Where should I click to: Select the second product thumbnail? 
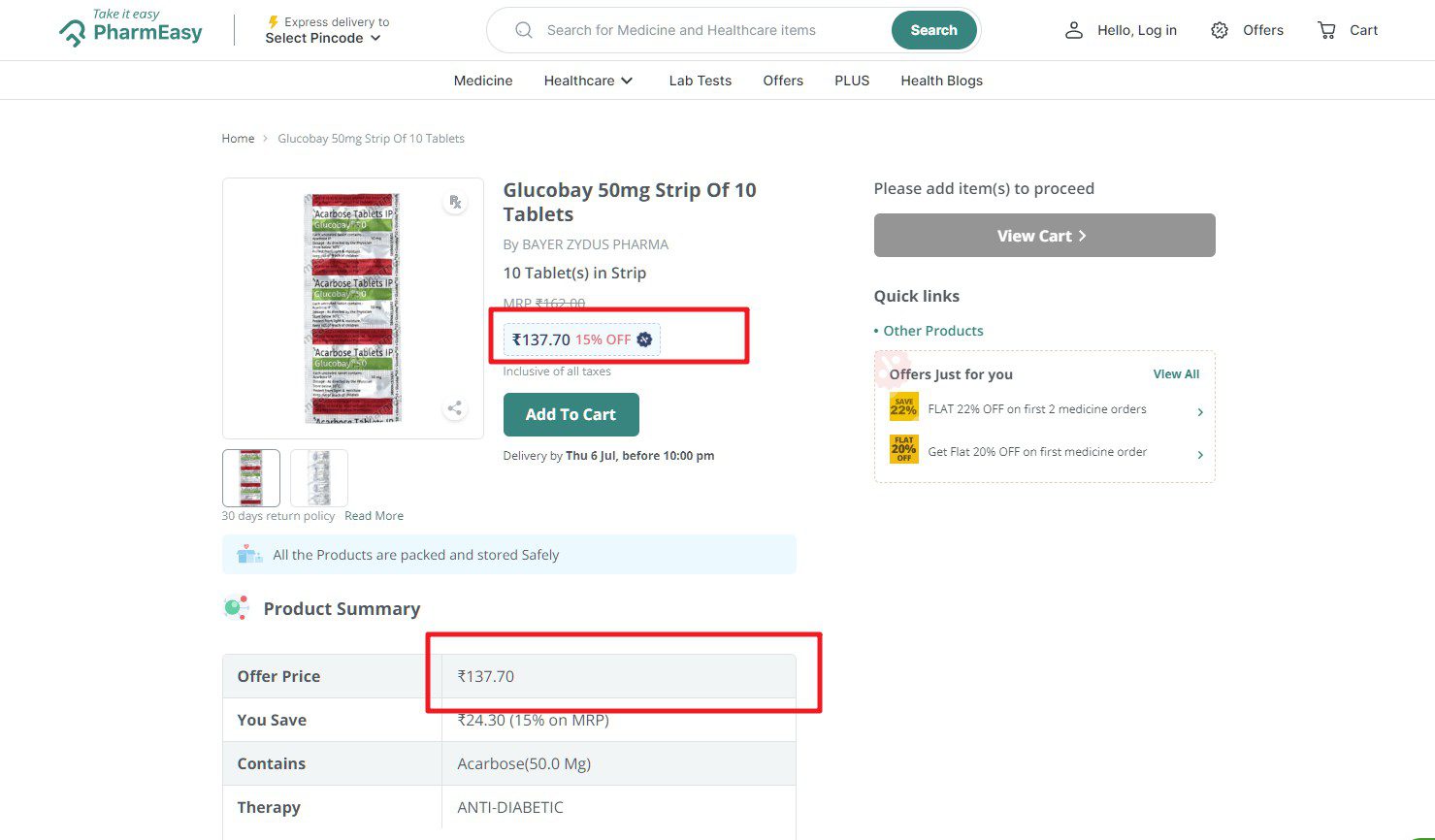(x=319, y=477)
